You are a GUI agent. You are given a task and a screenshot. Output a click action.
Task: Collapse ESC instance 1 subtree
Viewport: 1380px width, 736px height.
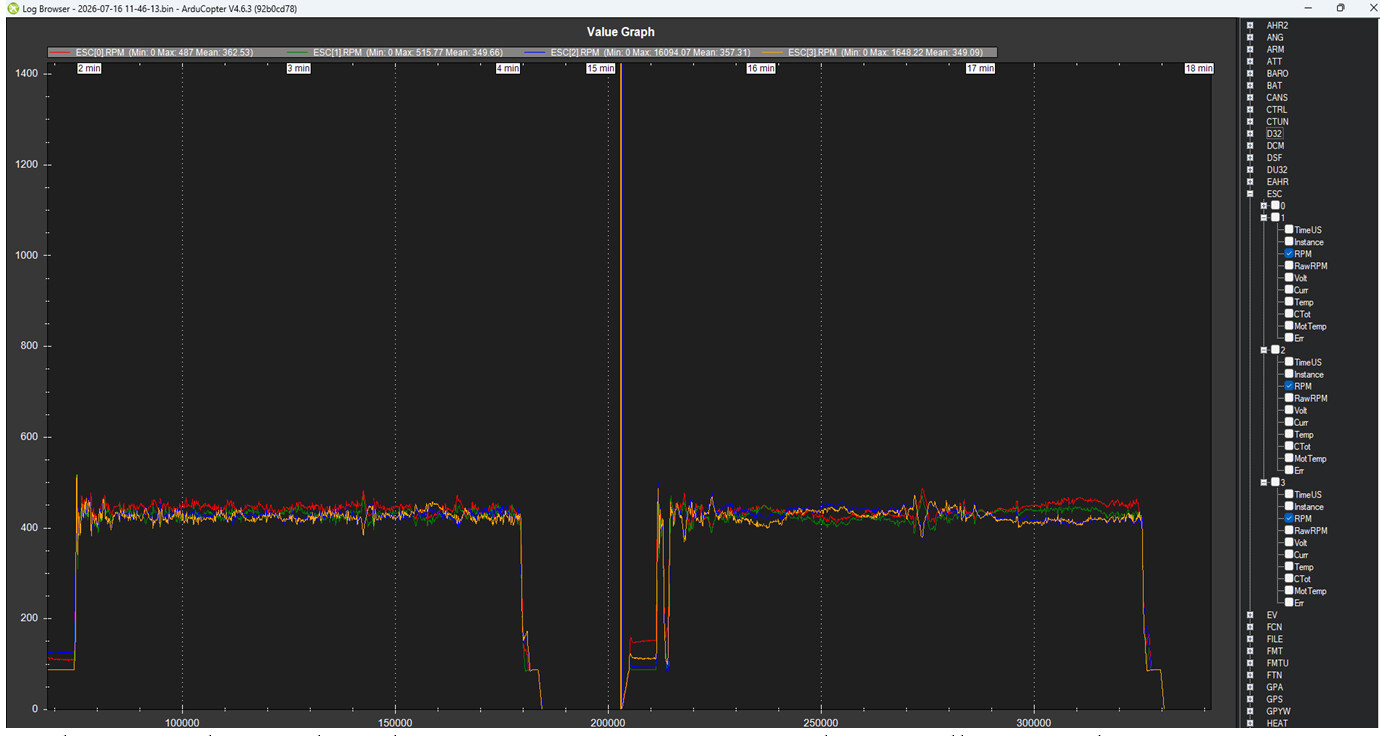(x=1264, y=218)
